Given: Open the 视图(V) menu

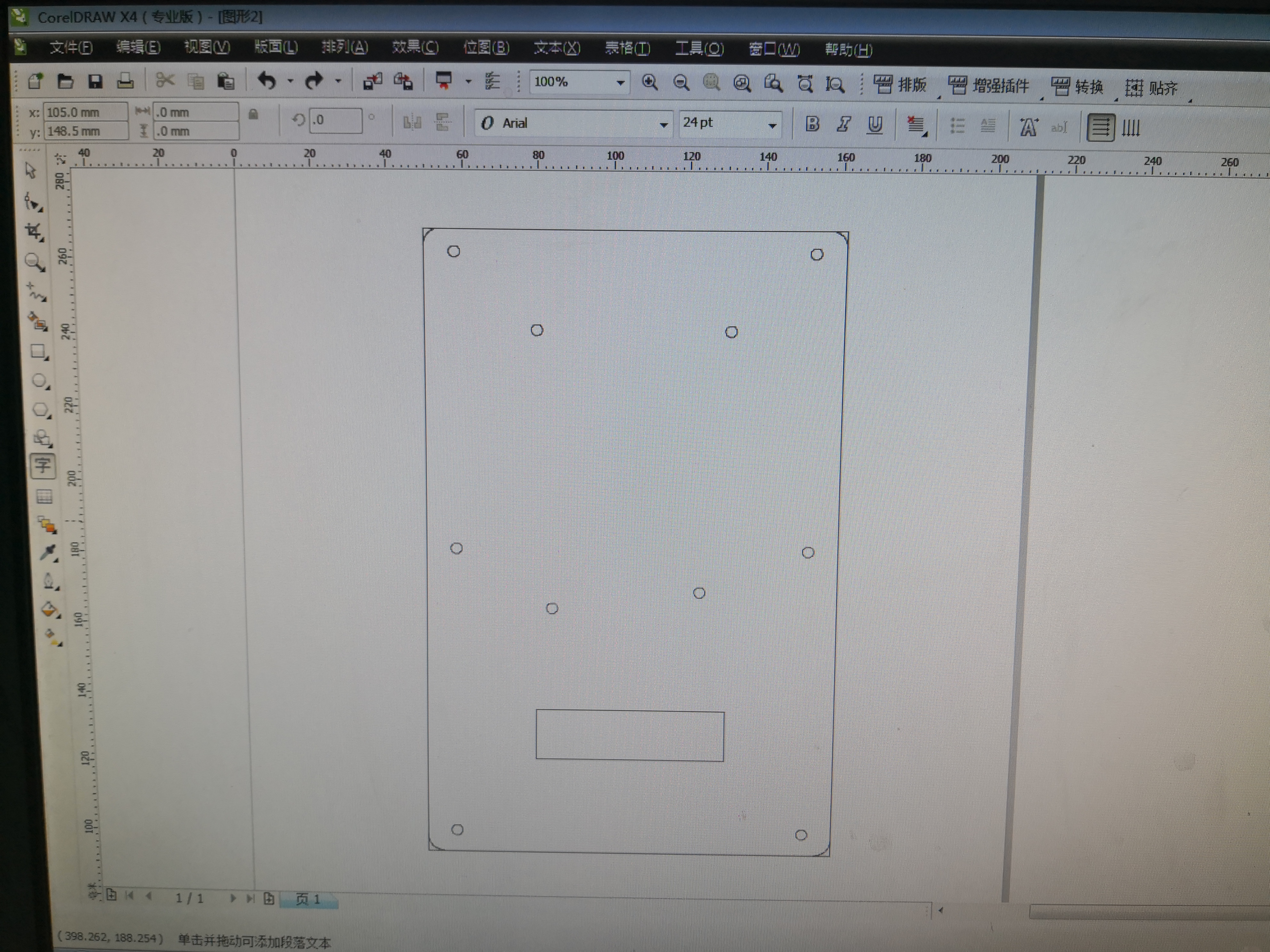Looking at the screenshot, I should 207,47.
